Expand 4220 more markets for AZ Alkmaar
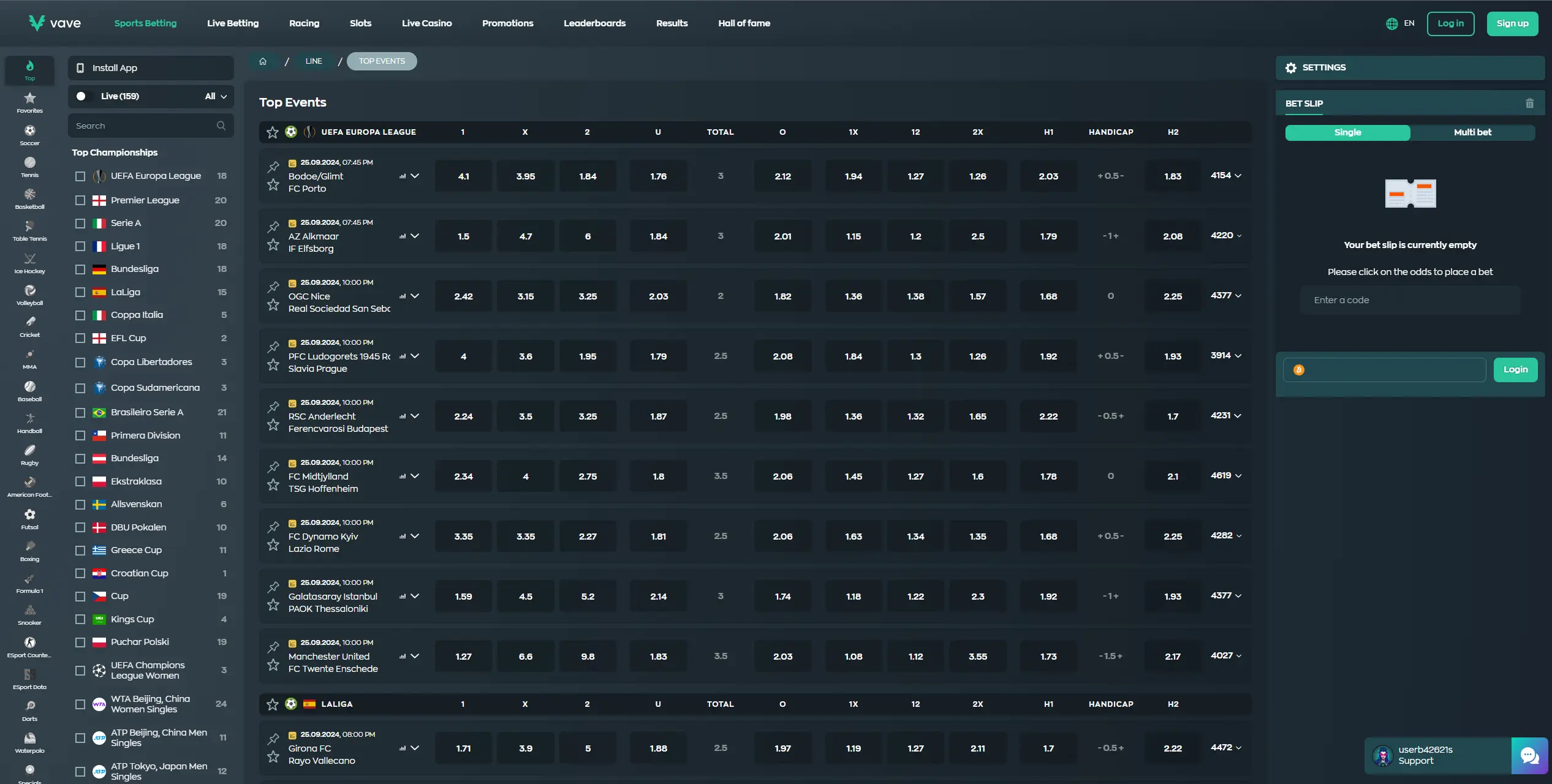Screen dimensions: 1552x784 (x=1226, y=236)
